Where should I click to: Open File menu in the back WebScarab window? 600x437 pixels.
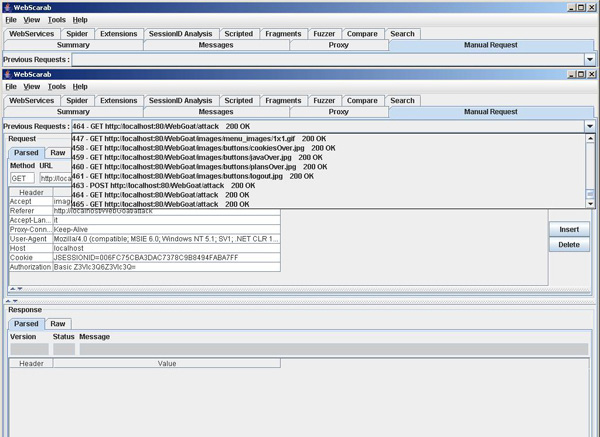coord(11,20)
